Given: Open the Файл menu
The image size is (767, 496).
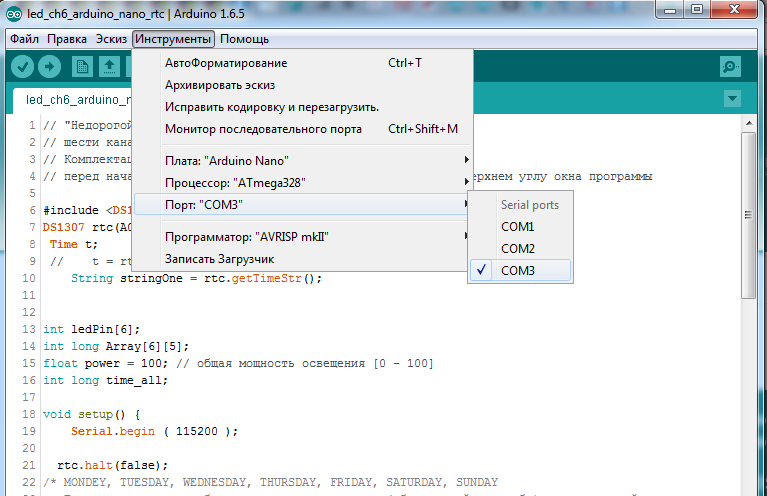Looking at the screenshot, I should pyautogui.click(x=25, y=39).
